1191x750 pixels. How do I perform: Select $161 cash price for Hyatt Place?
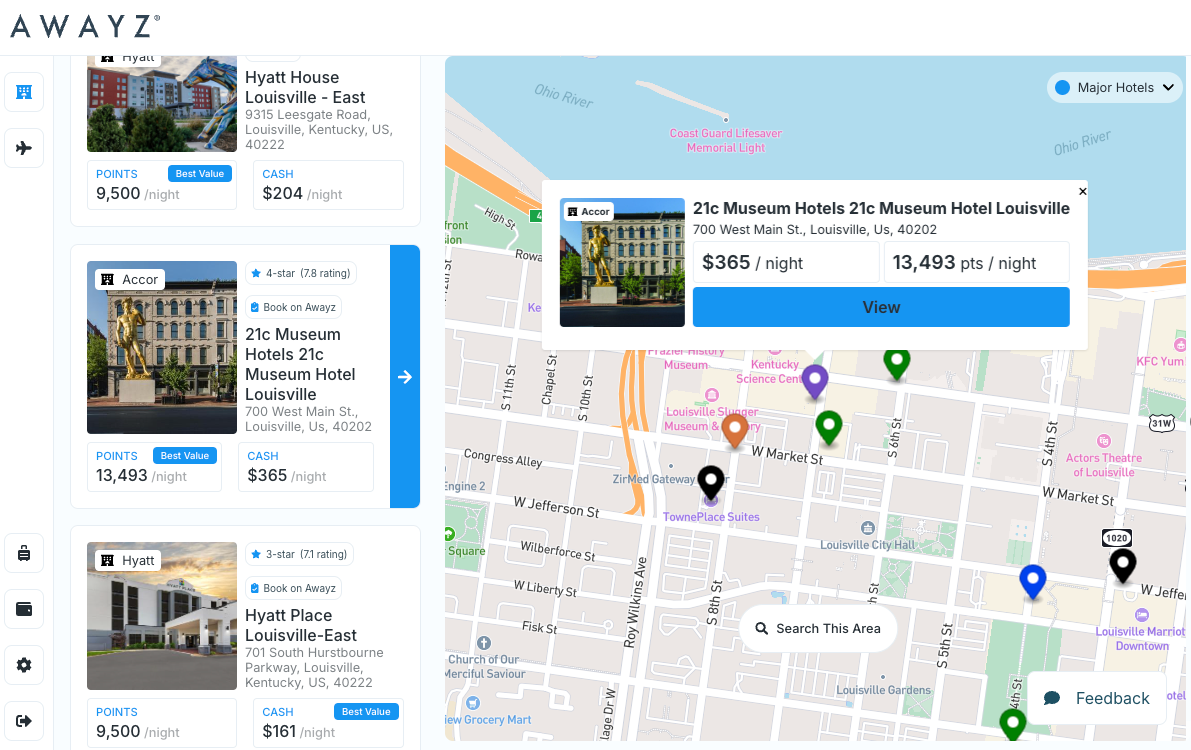coord(328,722)
